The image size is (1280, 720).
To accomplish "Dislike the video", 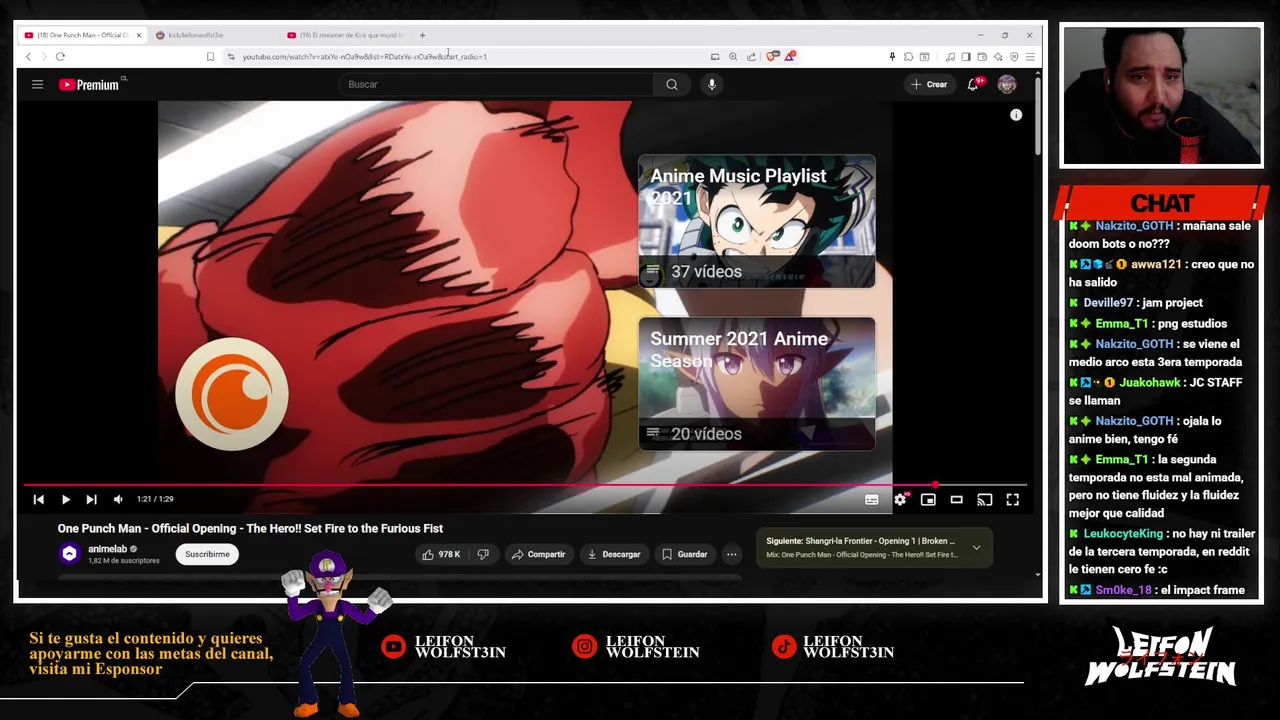I will click(483, 554).
